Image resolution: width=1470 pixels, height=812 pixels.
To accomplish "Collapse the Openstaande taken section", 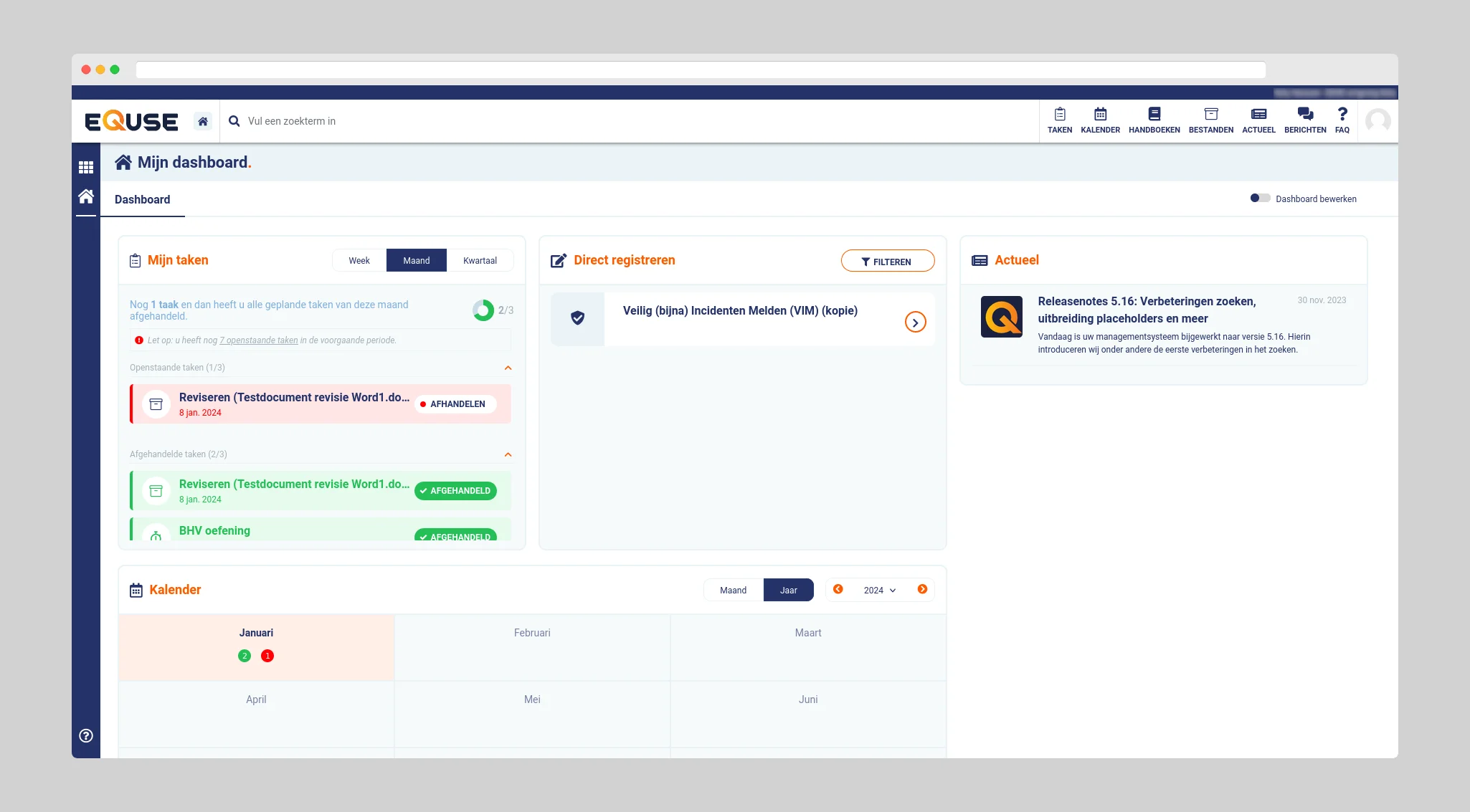I will pos(508,368).
